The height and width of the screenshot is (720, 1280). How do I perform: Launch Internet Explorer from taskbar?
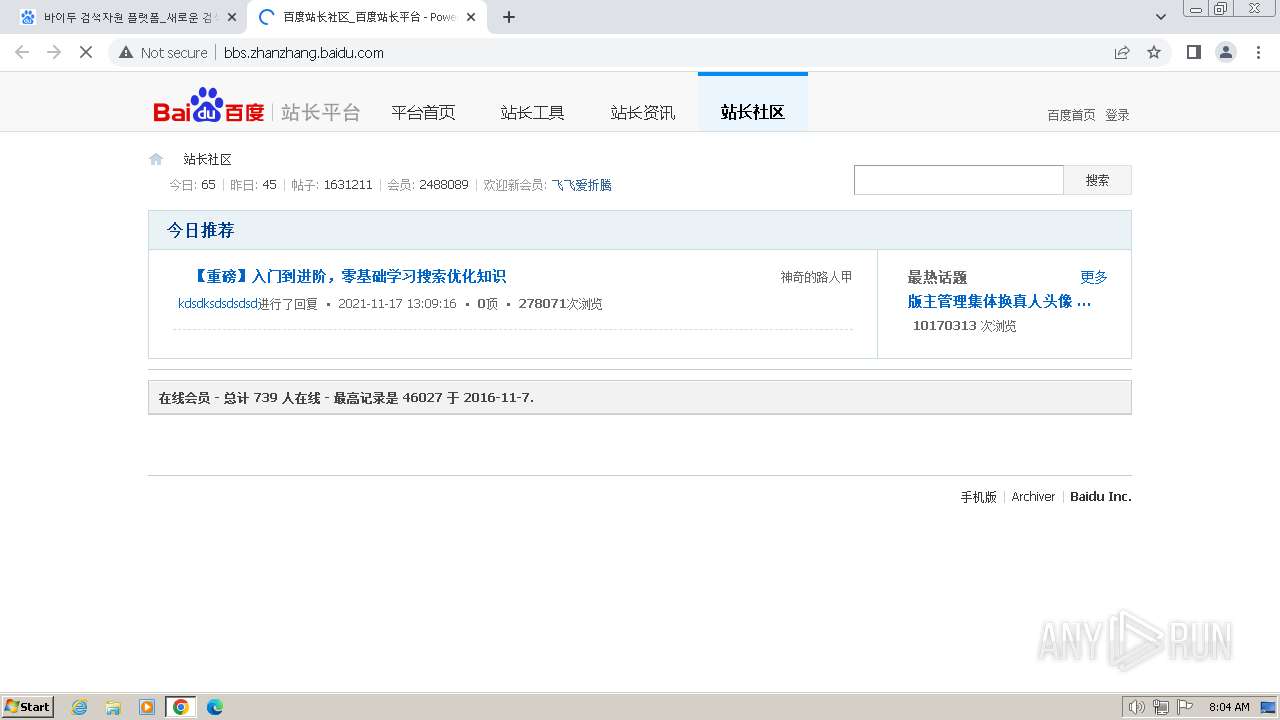tap(80, 707)
